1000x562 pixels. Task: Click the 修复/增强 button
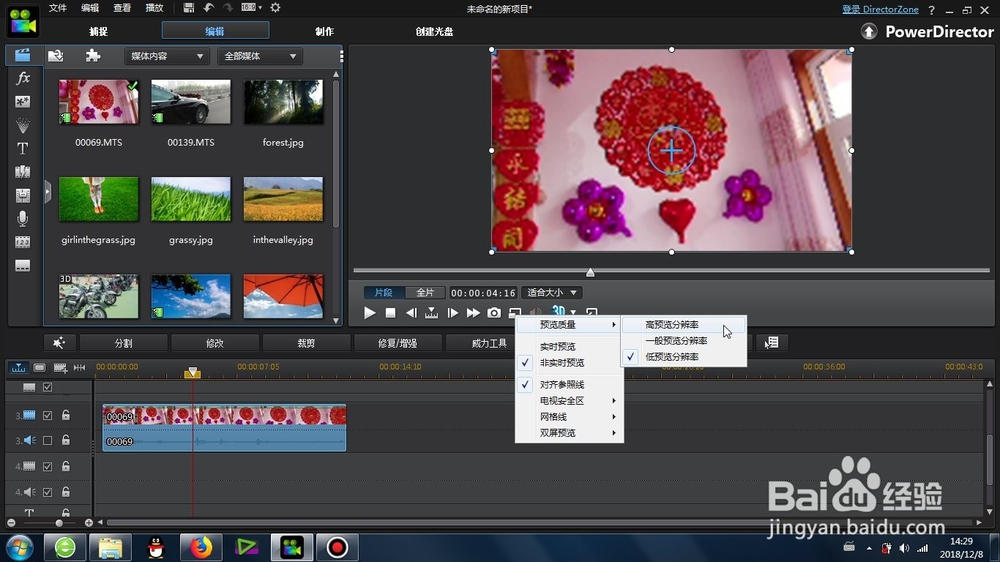397,343
